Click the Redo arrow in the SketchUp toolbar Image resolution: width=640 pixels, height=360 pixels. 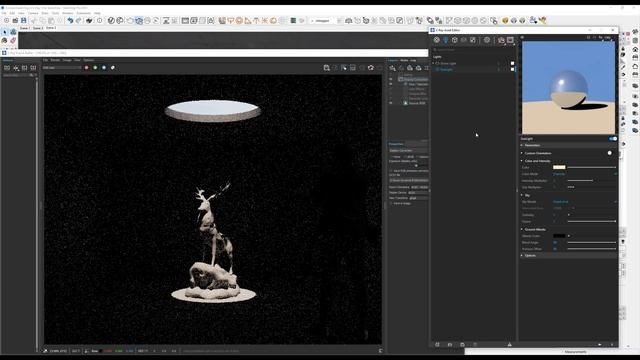click(x=79, y=20)
